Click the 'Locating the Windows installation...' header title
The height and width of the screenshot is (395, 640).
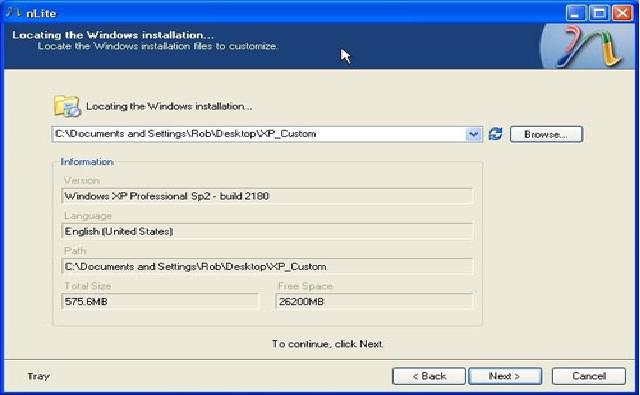click(x=113, y=35)
